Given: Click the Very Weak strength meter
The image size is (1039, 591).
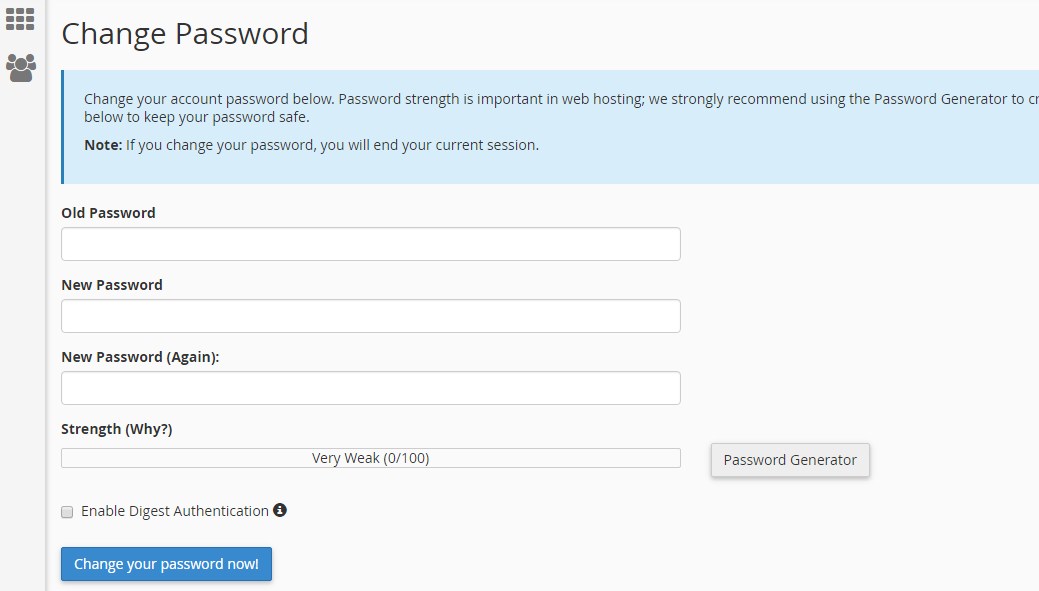Looking at the screenshot, I should coord(370,457).
